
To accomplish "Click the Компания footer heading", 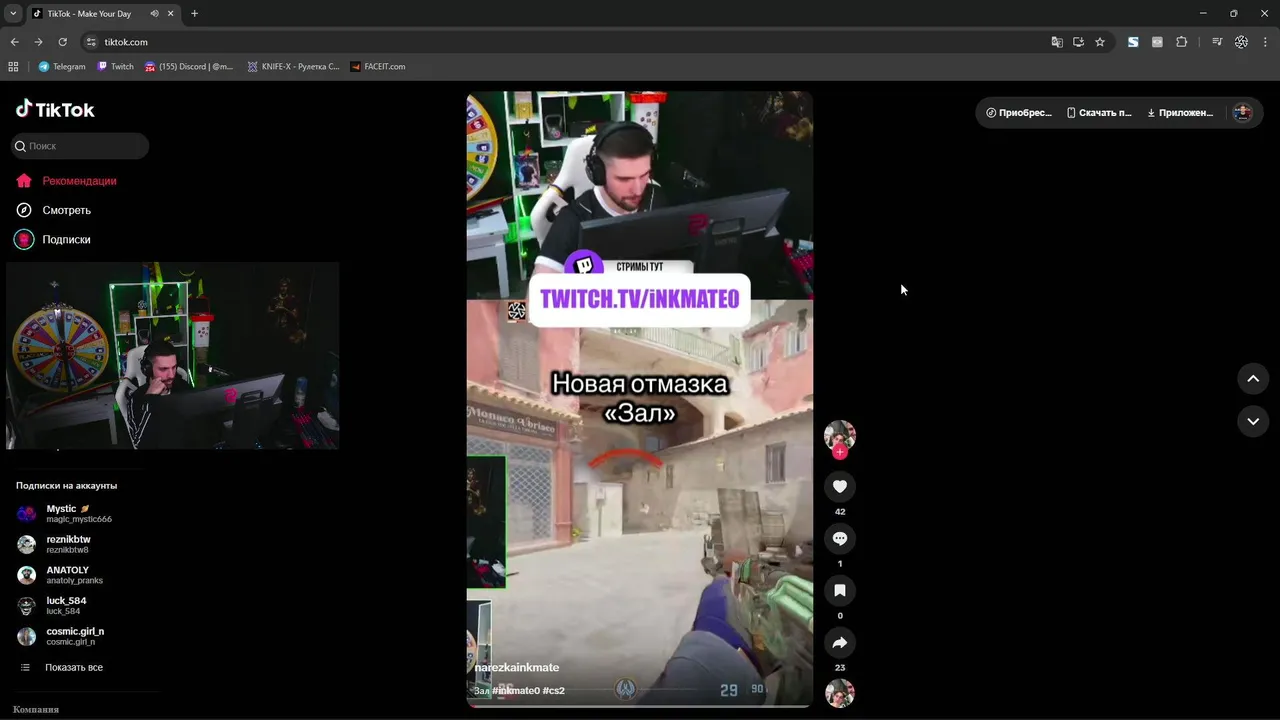I will (36, 709).
